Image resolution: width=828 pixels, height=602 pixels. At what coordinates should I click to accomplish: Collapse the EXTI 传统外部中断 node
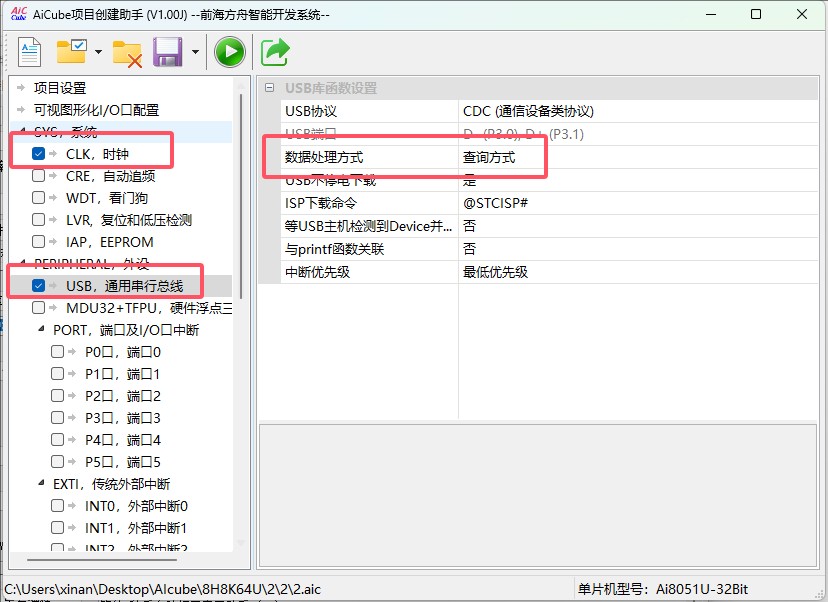click(x=42, y=483)
